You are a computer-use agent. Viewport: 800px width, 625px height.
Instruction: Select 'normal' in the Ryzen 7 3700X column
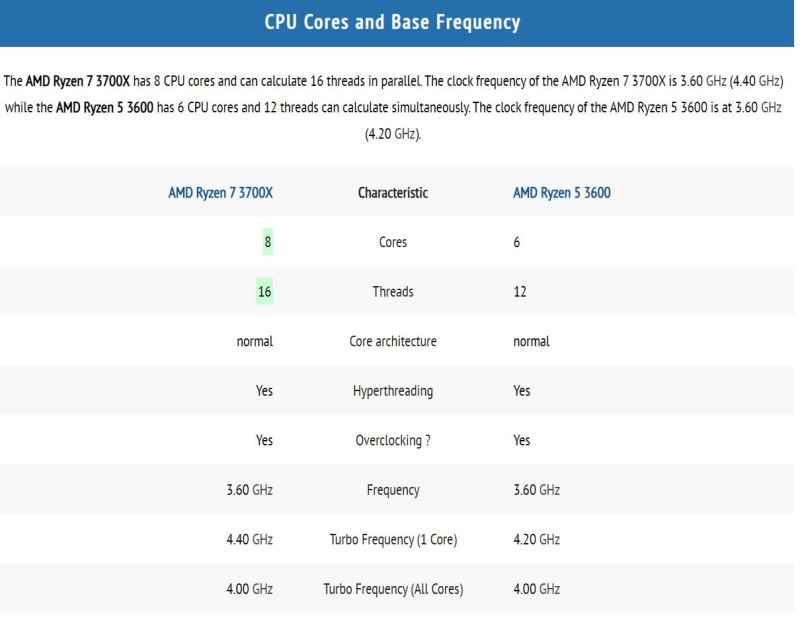(255, 341)
